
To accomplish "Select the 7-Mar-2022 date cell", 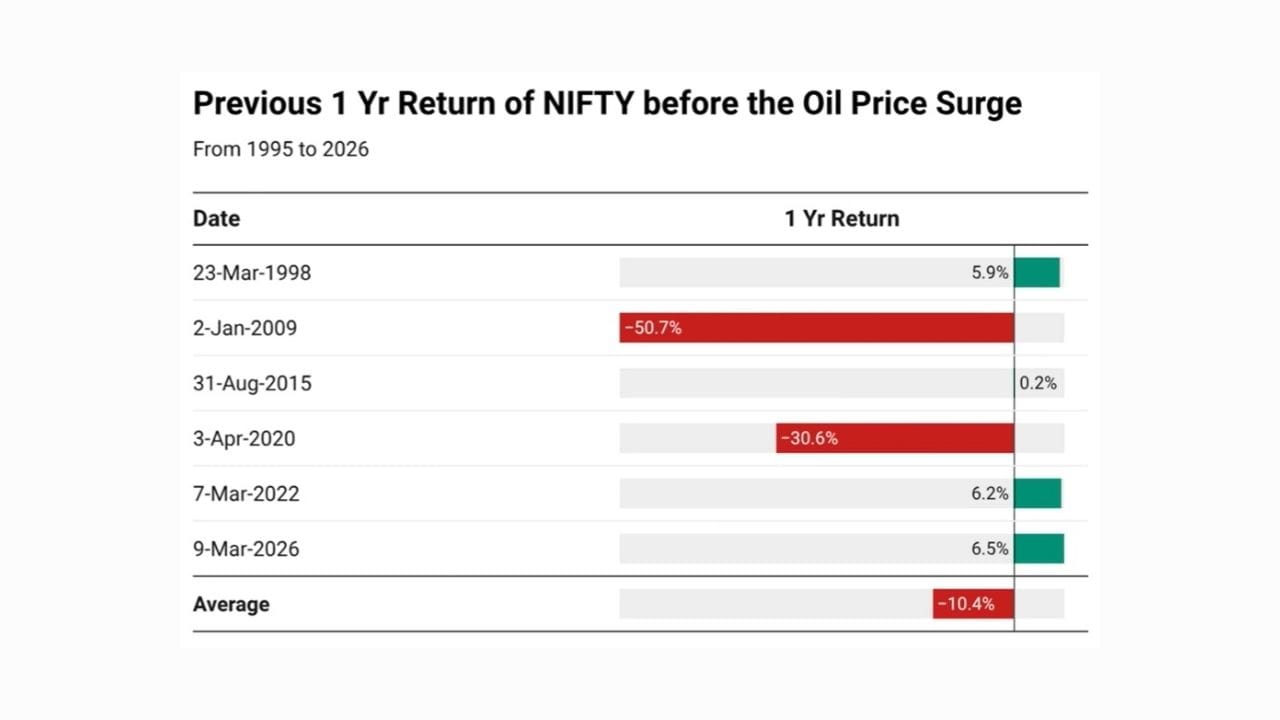I will pyautogui.click(x=246, y=494).
